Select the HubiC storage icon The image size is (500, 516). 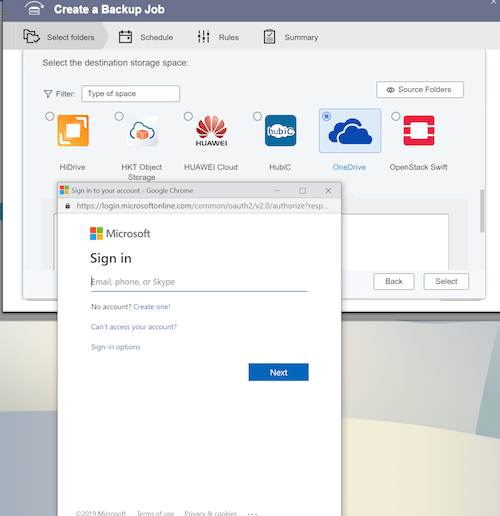(280, 130)
